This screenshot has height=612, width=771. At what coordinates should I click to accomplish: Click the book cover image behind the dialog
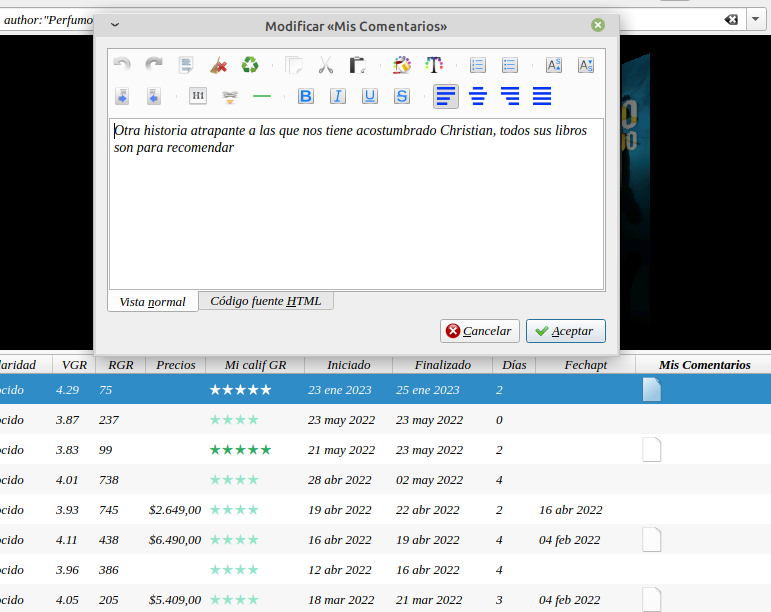point(635,187)
